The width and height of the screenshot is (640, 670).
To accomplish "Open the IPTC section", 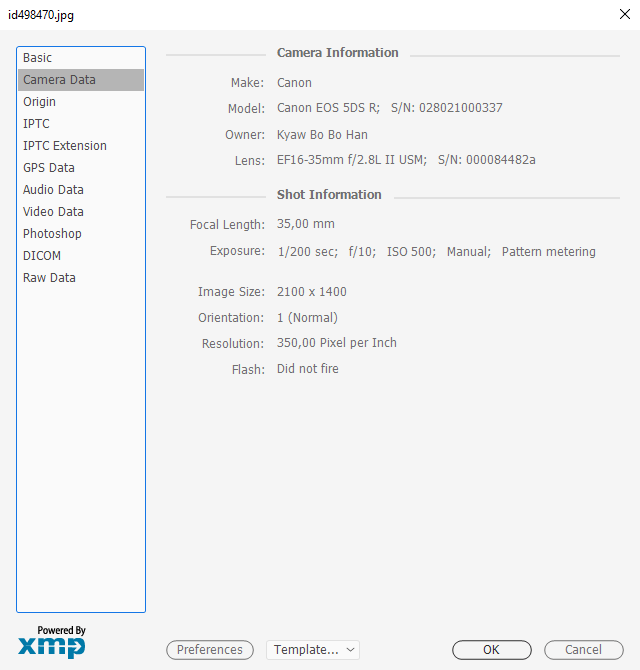I will [81, 124].
